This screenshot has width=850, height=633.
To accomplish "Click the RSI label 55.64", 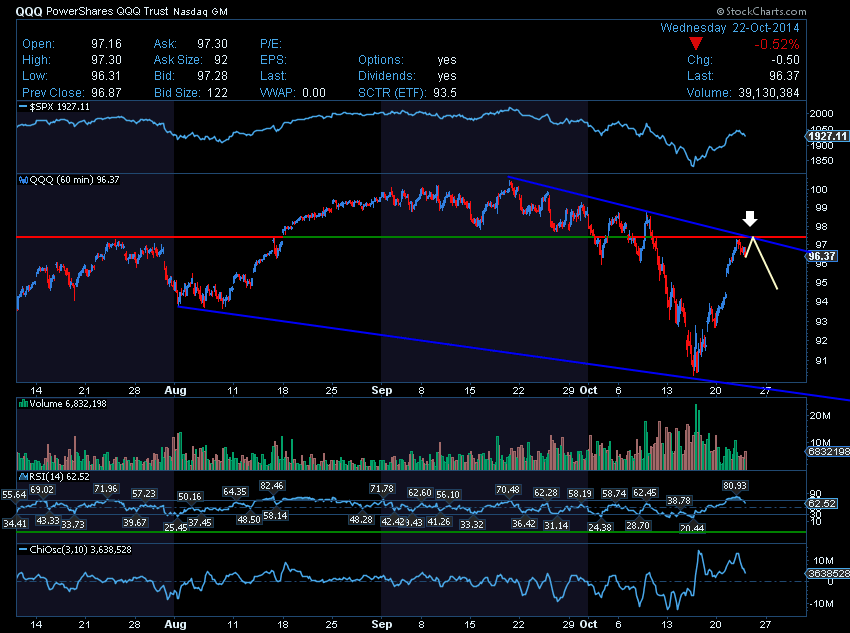I will 14,495.
